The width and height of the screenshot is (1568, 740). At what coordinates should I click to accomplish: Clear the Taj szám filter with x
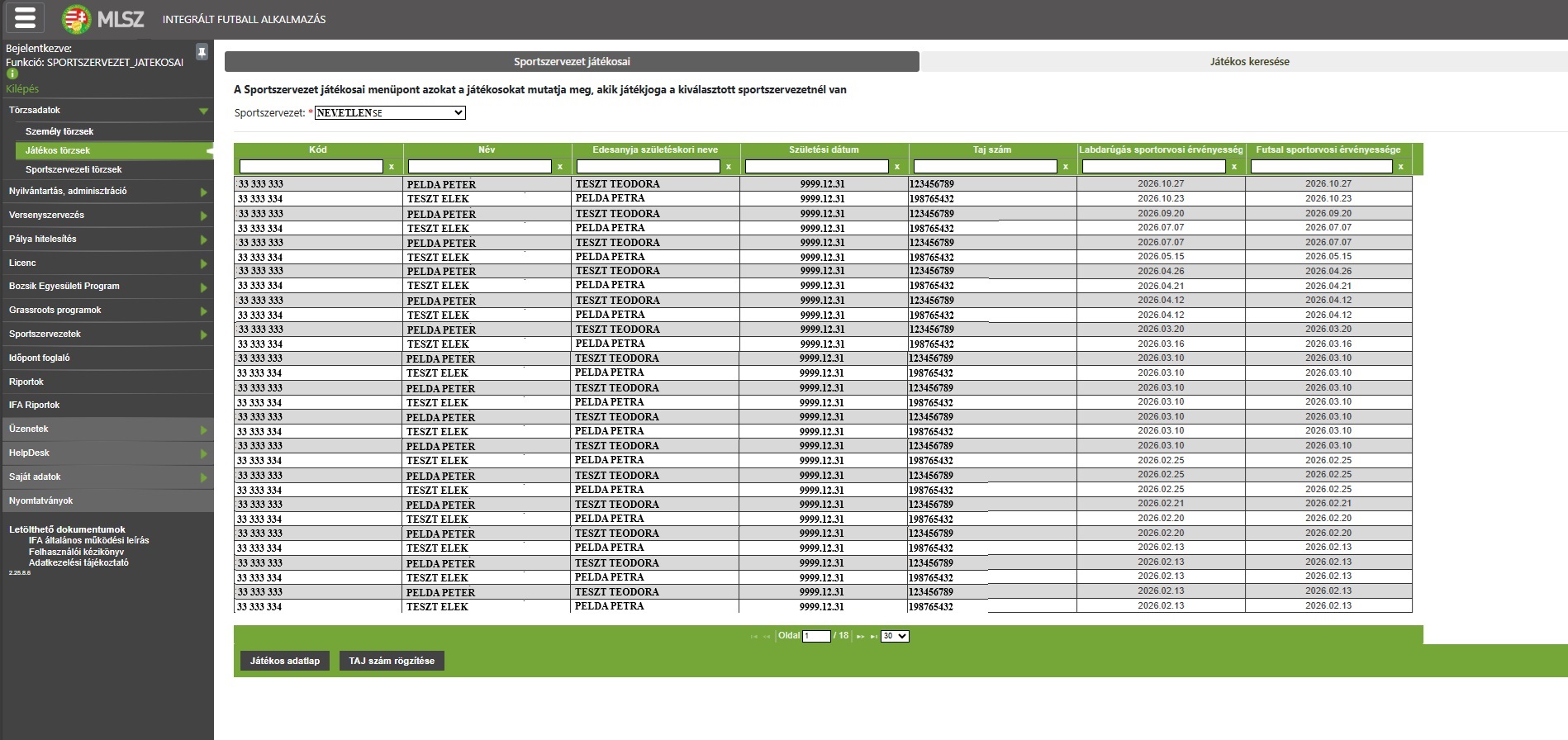tap(1066, 167)
